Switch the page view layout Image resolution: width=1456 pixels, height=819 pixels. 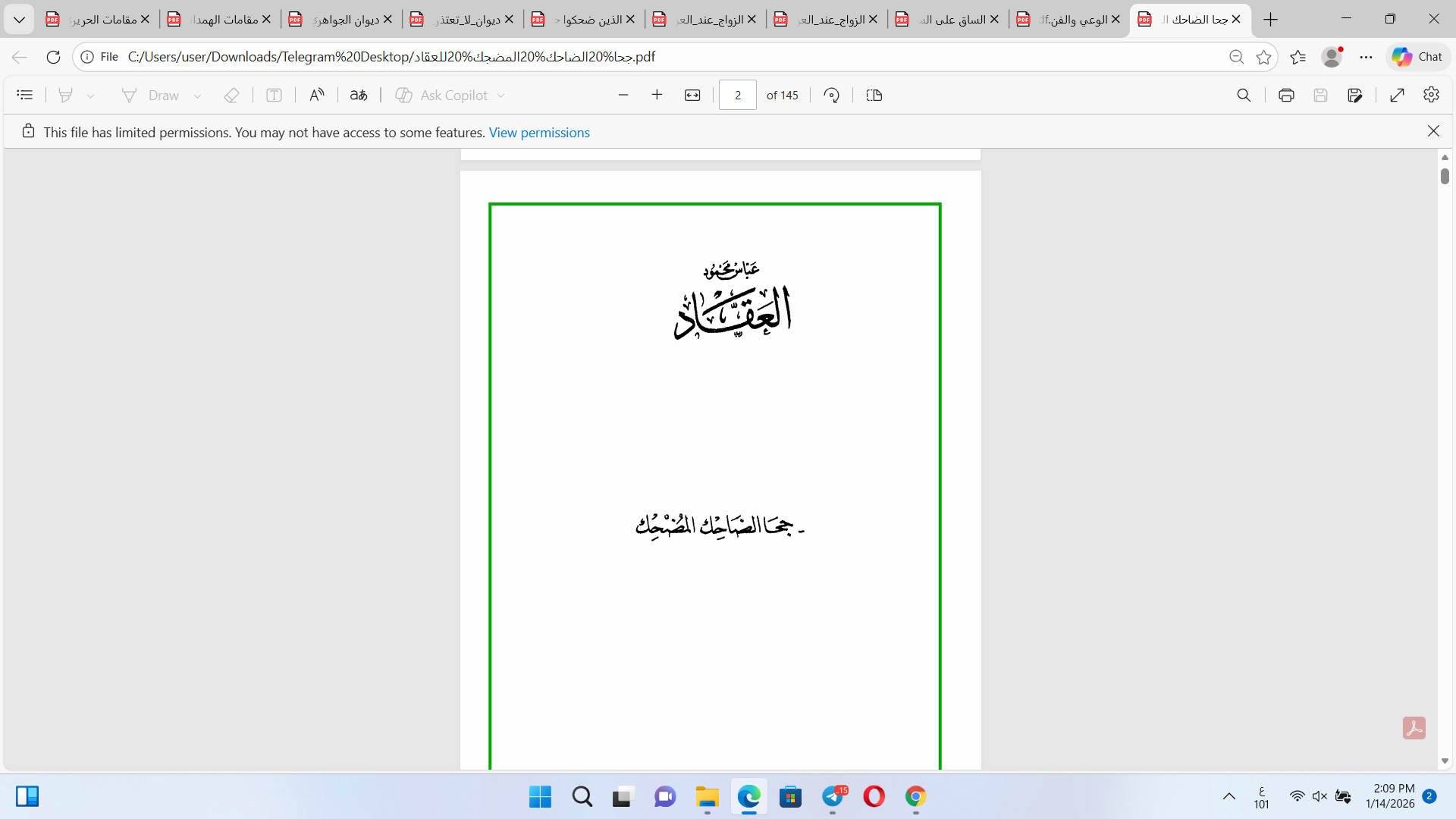click(874, 95)
